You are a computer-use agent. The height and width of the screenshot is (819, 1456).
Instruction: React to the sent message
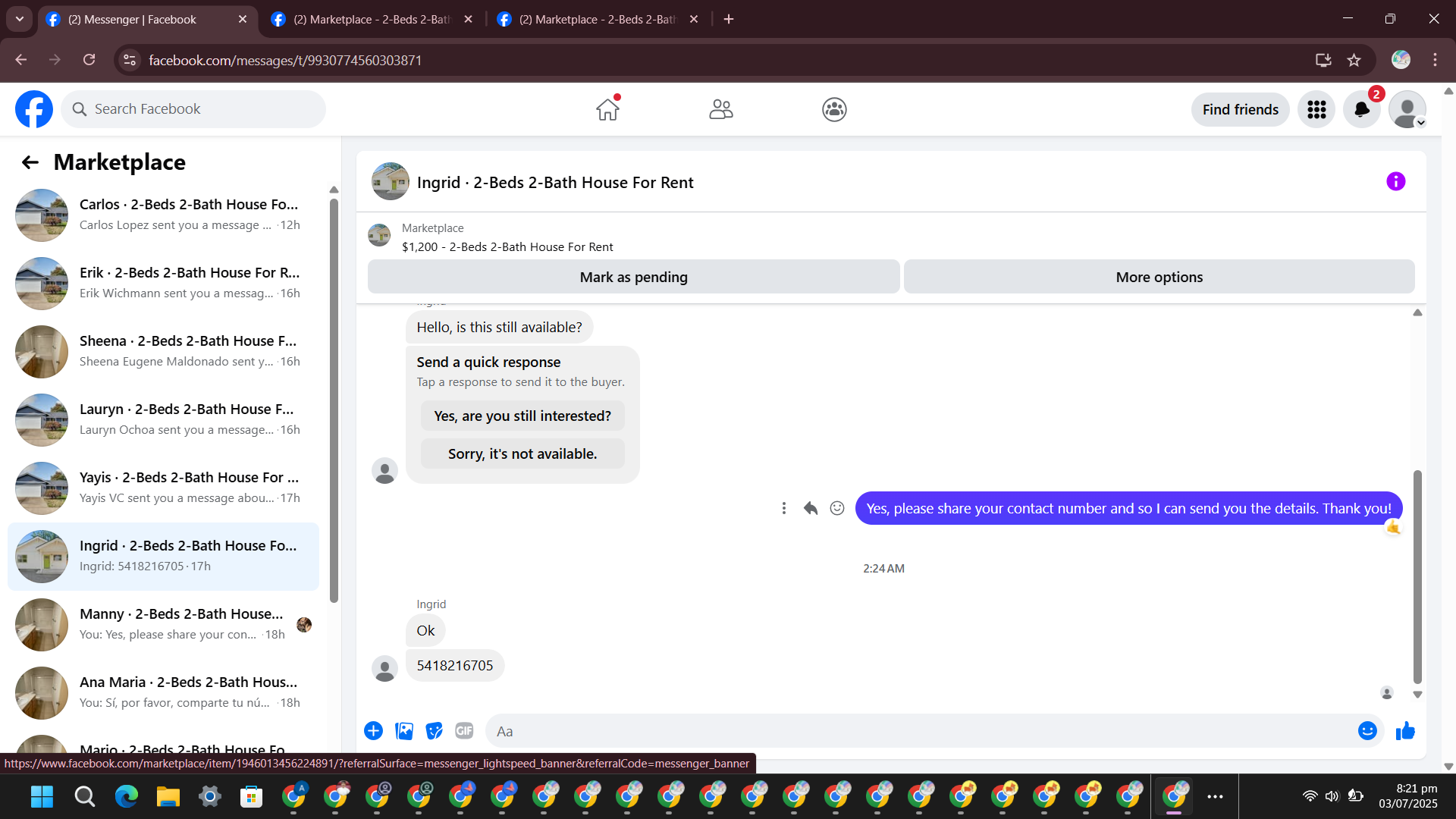[x=837, y=508]
